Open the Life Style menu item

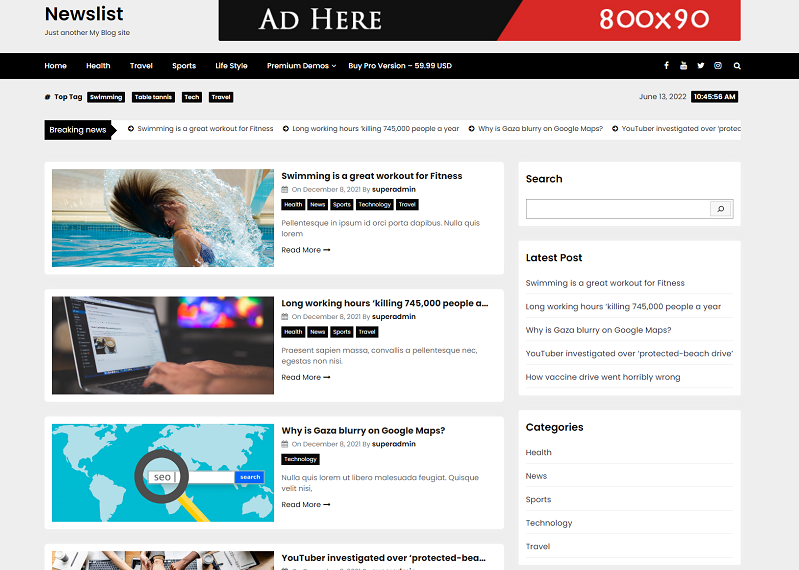(x=231, y=66)
